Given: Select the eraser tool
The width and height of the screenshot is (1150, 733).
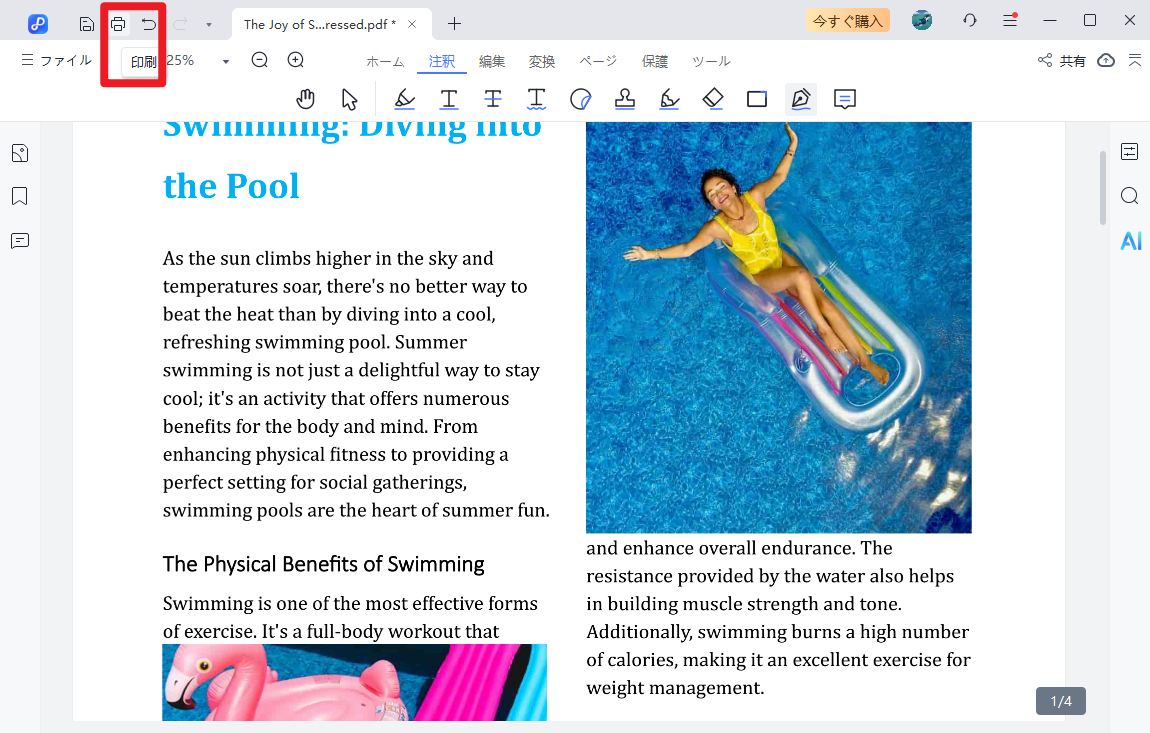Looking at the screenshot, I should pyautogui.click(x=713, y=99).
